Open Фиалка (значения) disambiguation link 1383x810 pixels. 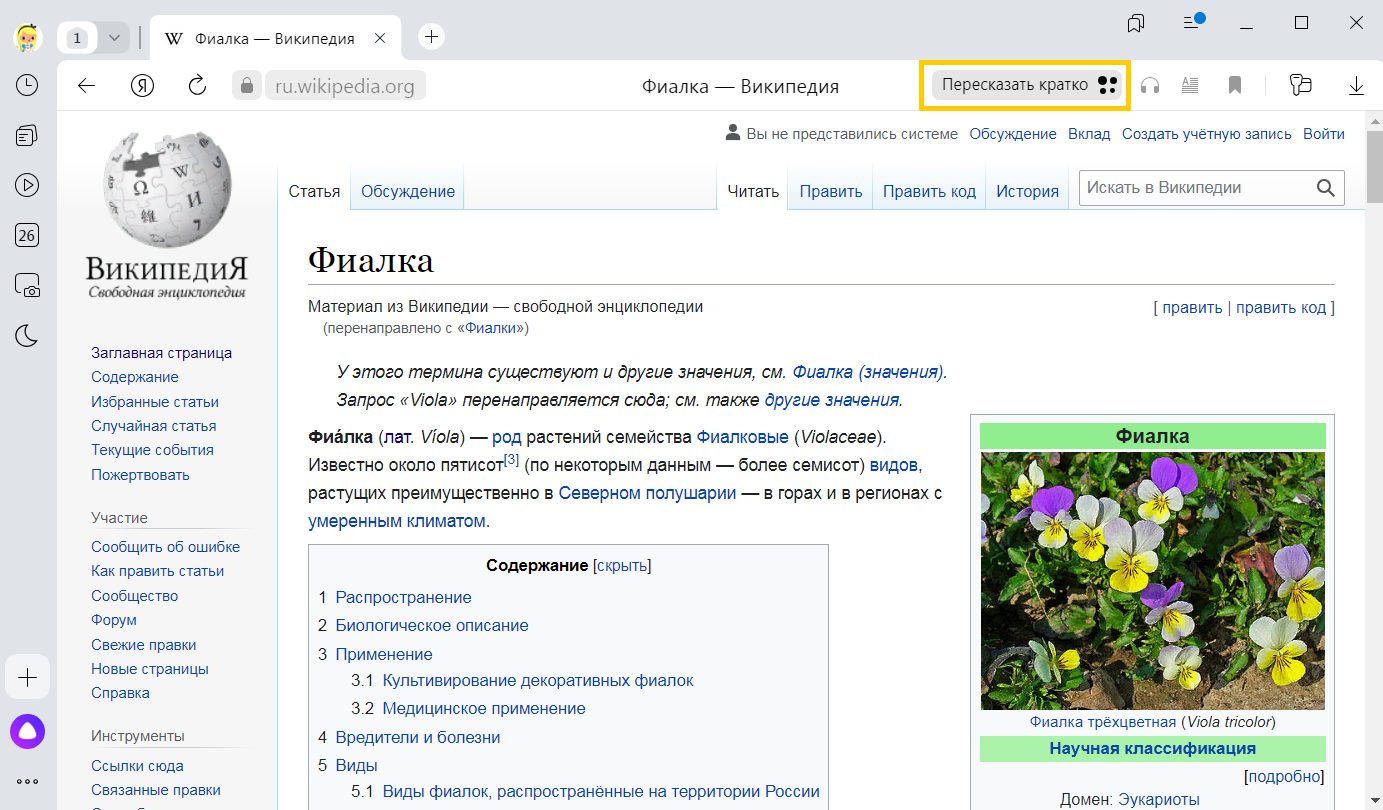pyautogui.click(x=868, y=372)
